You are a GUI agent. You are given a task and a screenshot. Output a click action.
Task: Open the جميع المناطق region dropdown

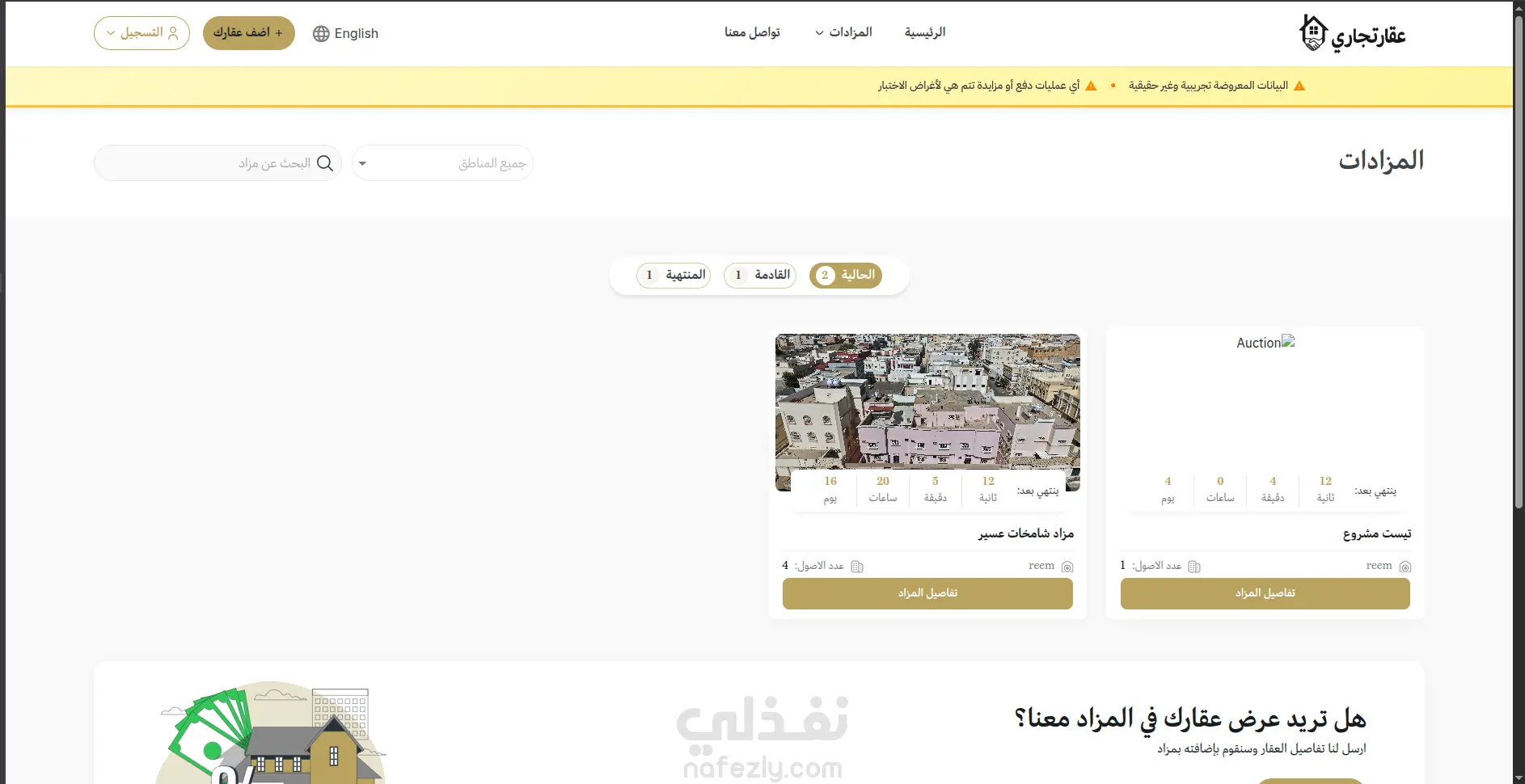[x=442, y=163]
